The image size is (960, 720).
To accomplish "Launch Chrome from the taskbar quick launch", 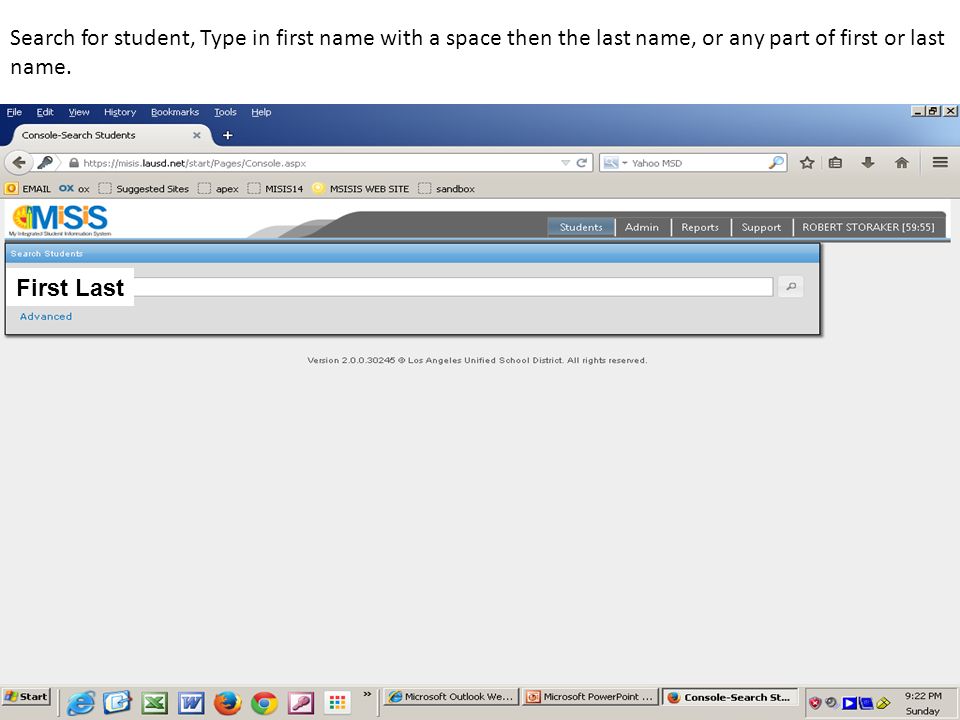I will [x=264, y=703].
